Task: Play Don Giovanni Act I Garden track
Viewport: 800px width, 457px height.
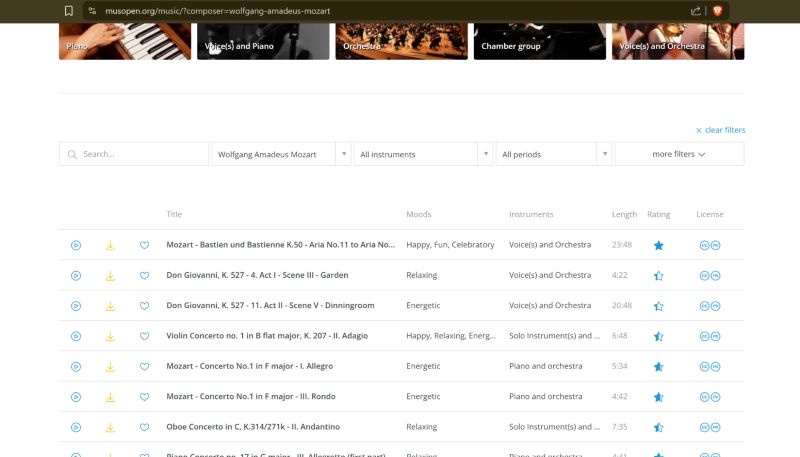Action: [x=76, y=276]
